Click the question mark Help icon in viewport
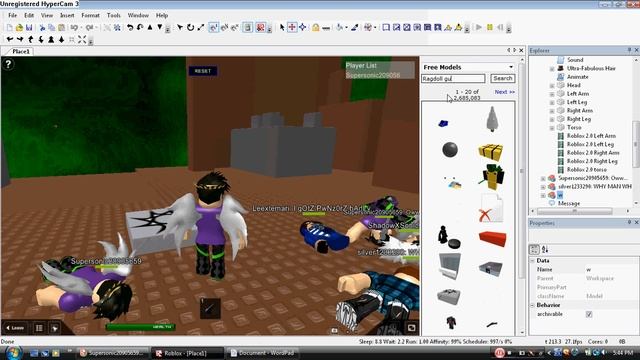Image resolution: width=640 pixels, height=360 pixels. (x=8, y=64)
